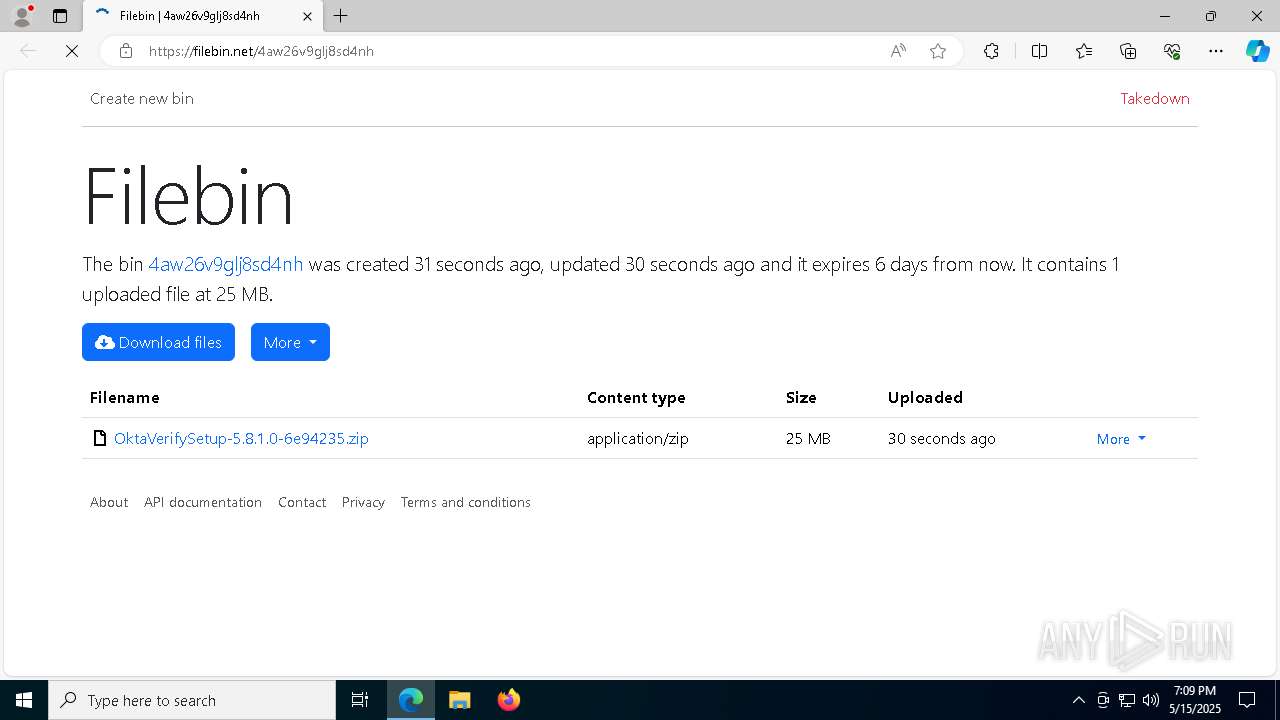
Task: Open browser Extensions icon
Action: tap(991, 51)
